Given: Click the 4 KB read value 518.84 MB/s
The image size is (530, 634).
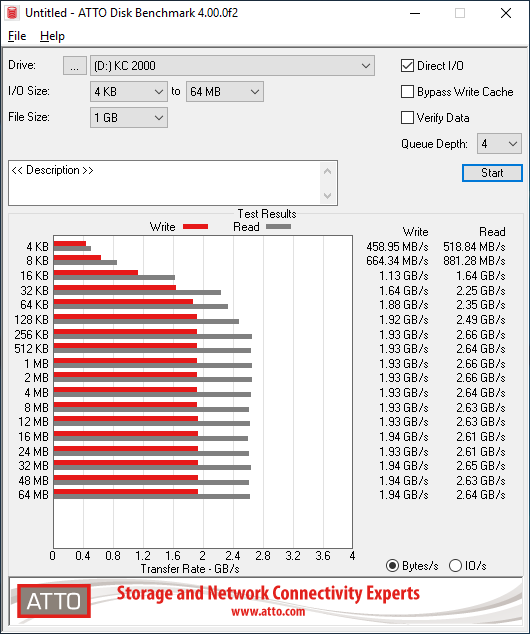Looking at the screenshot, I should 474,247.
